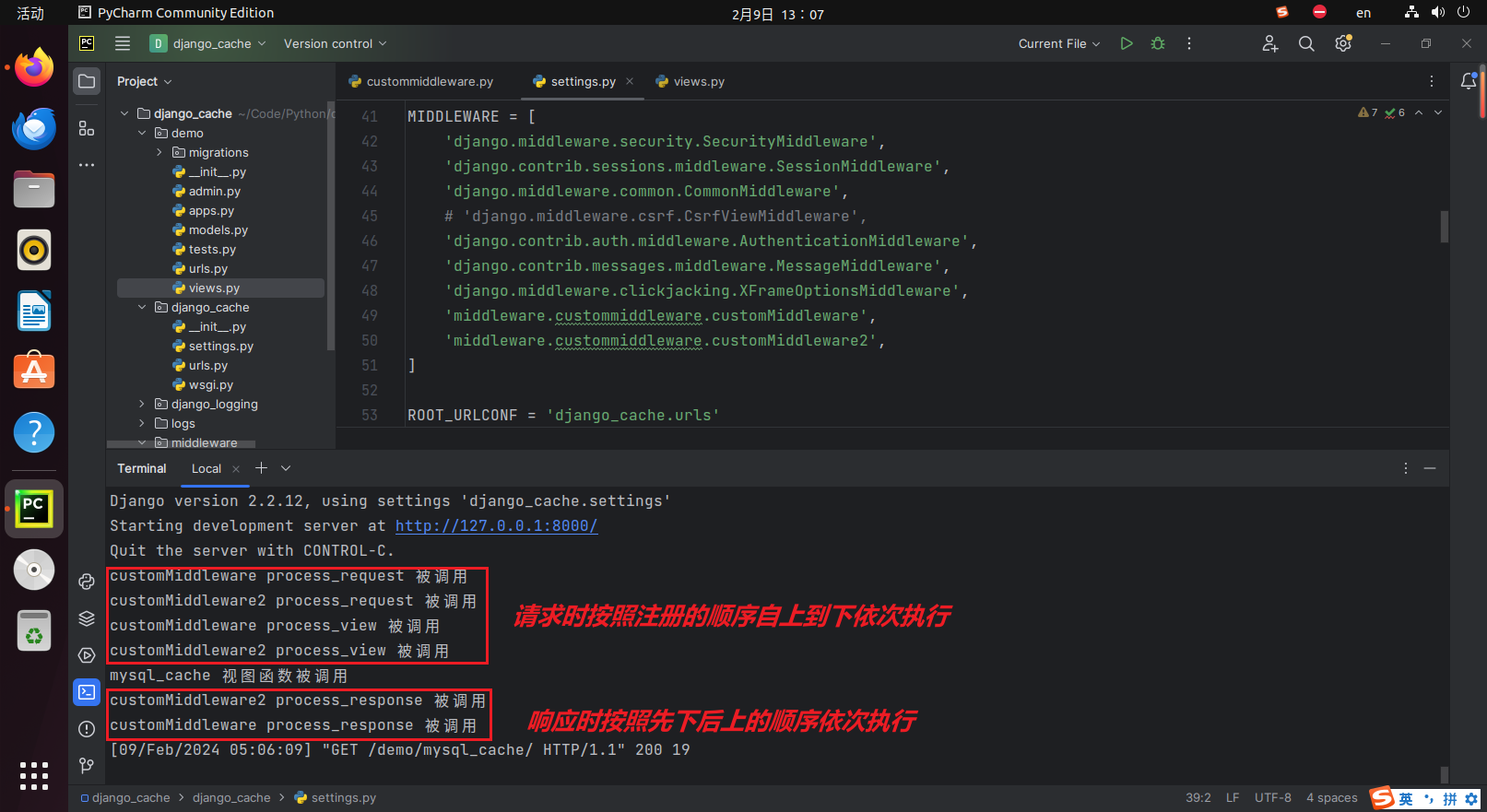1487x812 pixels.
Task: Open admin.py in the project tree
Action: [x=215, y=191]
